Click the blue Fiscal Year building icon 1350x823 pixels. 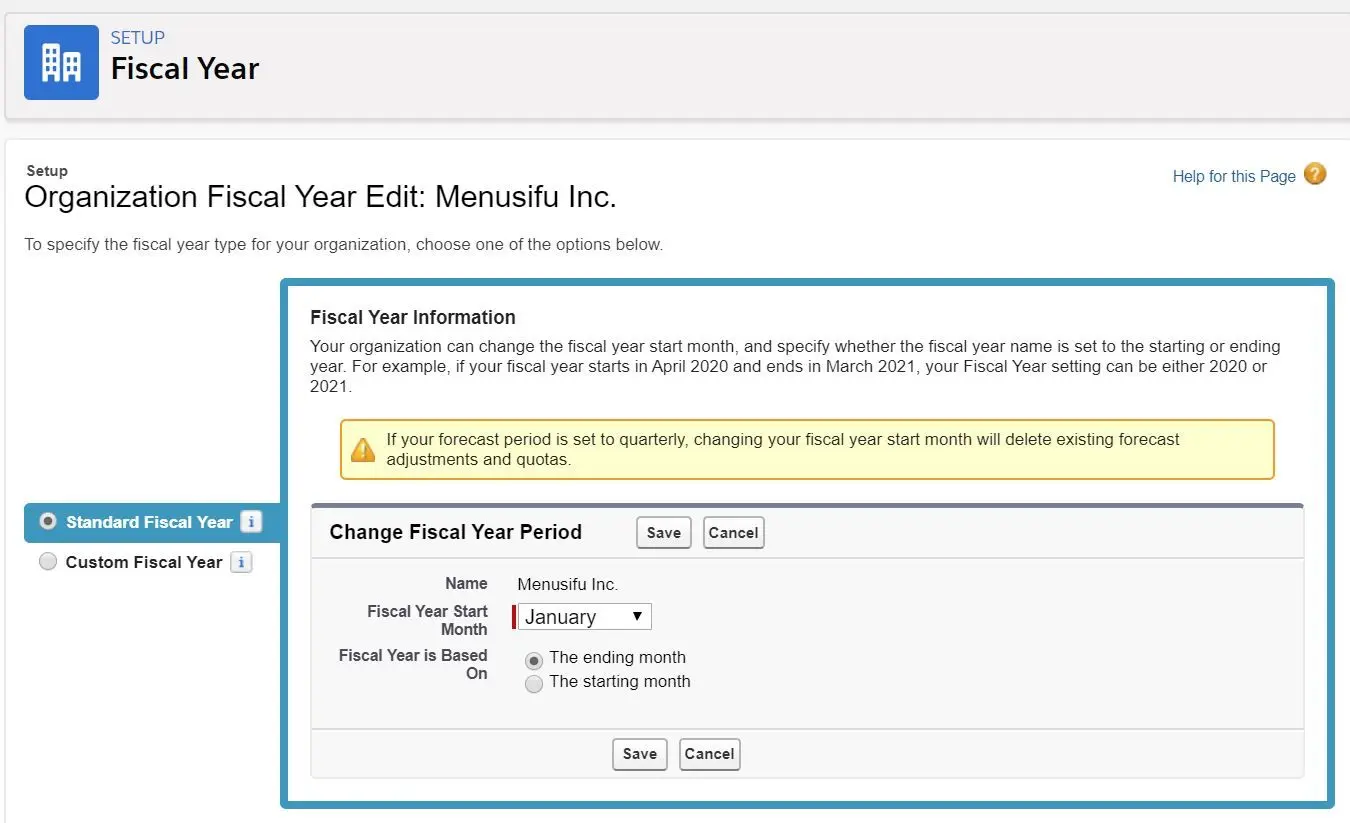61,62
